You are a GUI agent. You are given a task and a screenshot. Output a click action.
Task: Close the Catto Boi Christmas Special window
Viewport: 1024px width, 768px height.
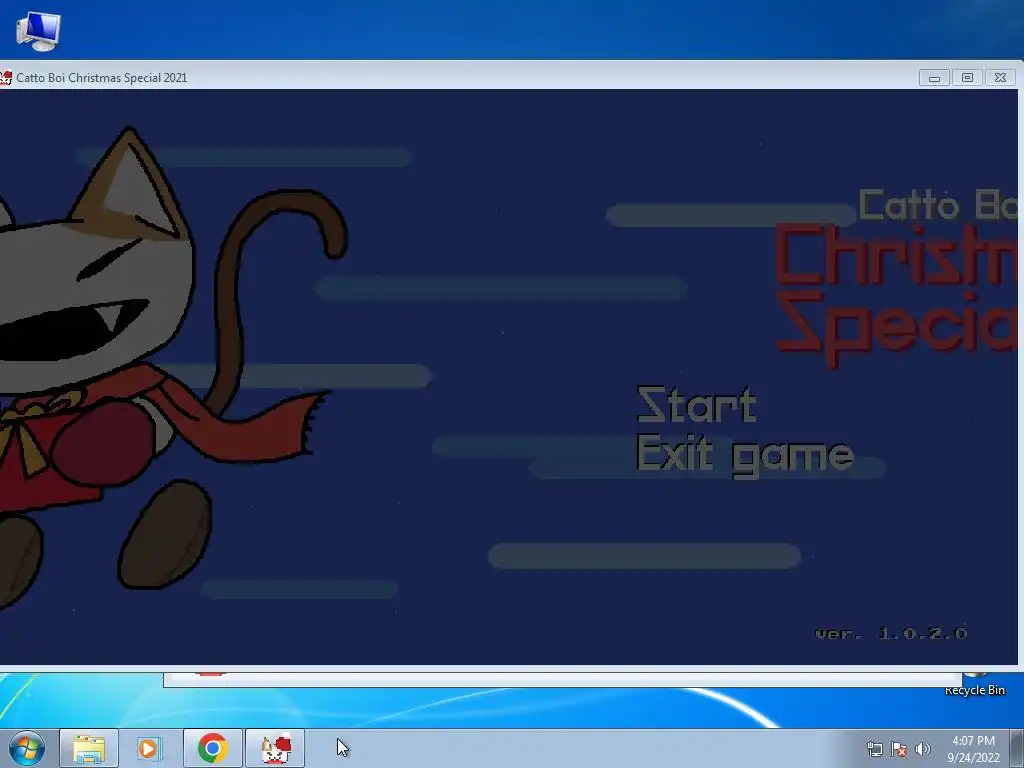click(x=1000, y=78)
